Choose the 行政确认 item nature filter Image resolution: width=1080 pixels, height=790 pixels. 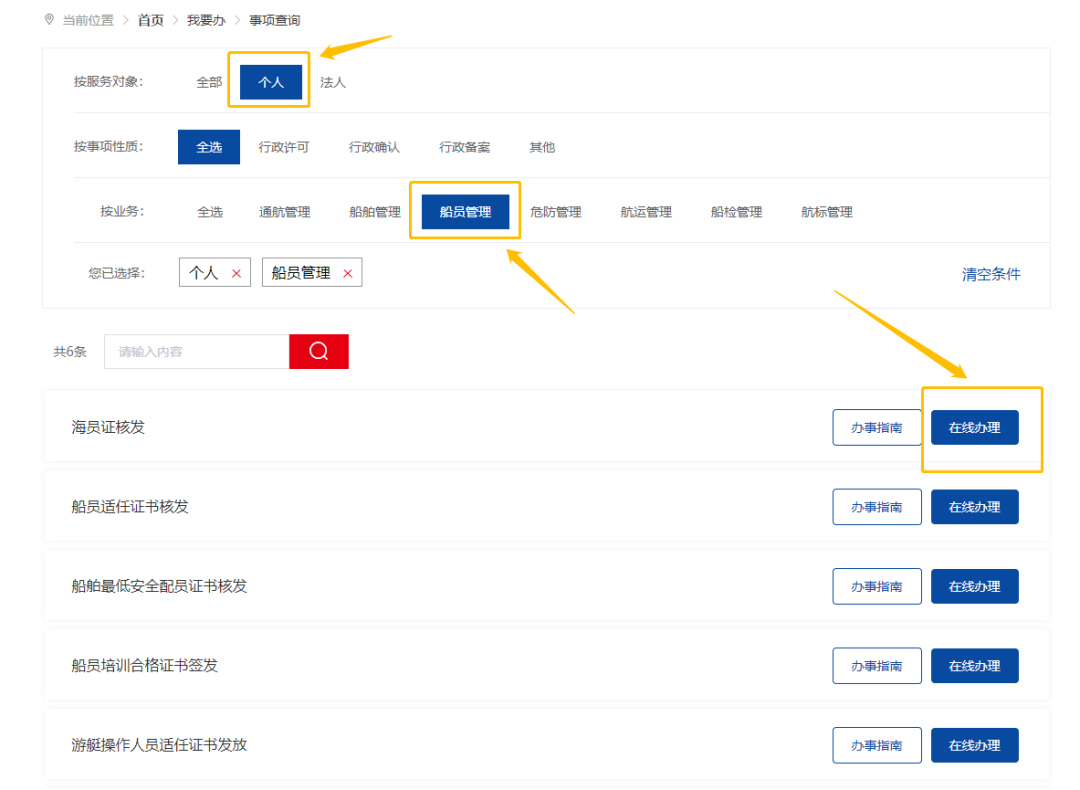click(374, 147)
